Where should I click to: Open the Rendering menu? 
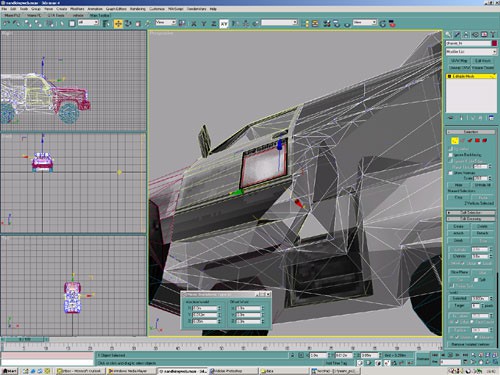137,9
